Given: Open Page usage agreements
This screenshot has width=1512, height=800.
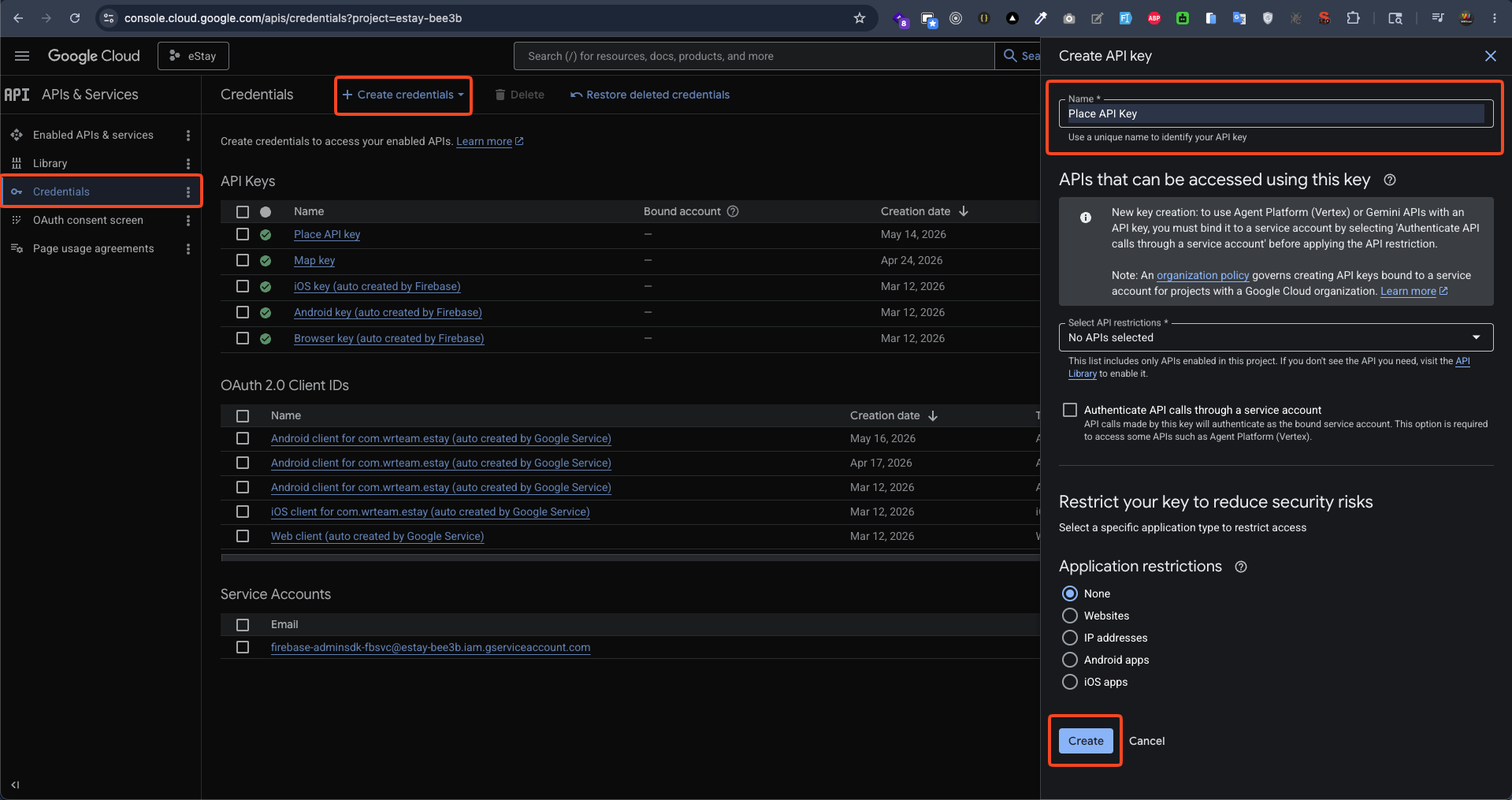Looking at the screenshot, I should click(x=93, y=249).
